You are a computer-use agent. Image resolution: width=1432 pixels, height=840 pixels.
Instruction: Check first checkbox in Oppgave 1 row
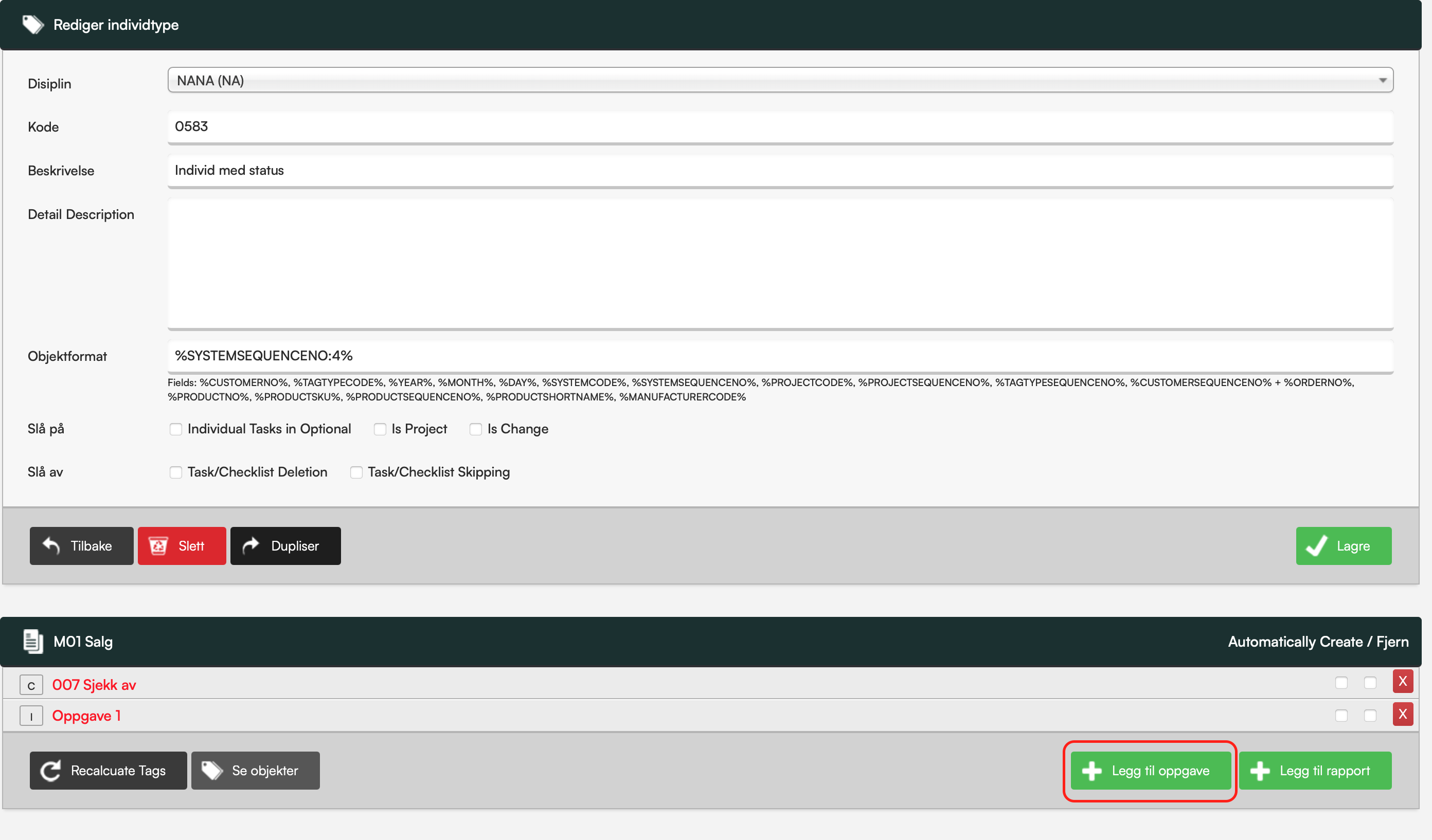(x=1341, y=716)
